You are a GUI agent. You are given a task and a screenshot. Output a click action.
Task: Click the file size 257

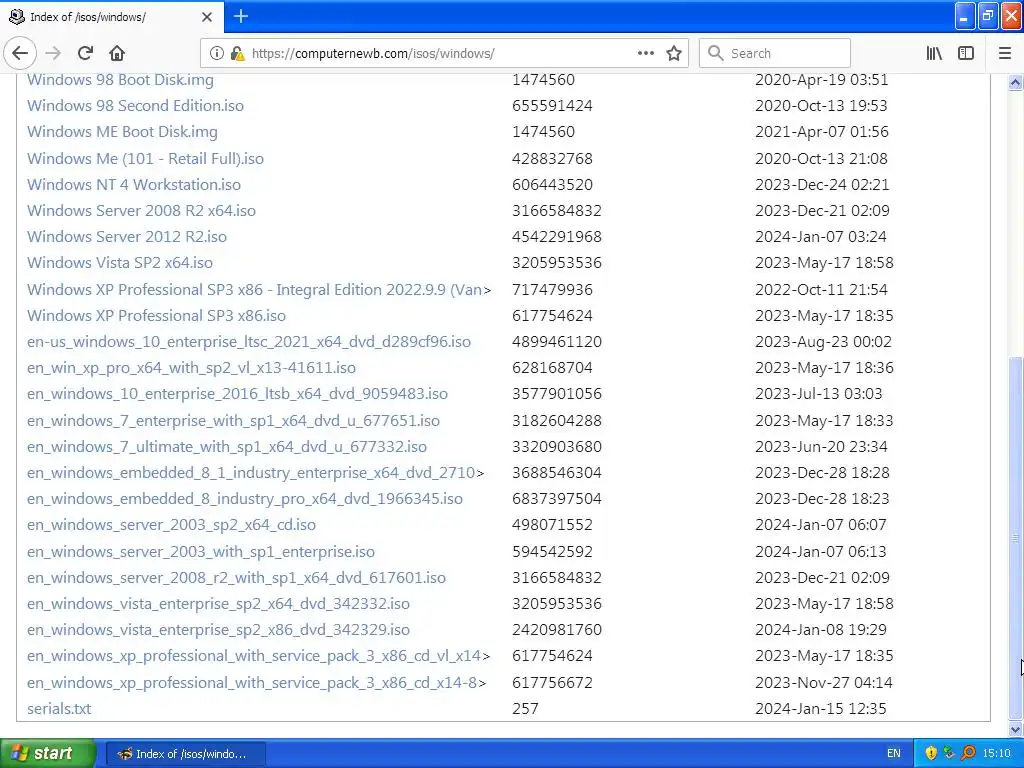coord(525,709)
